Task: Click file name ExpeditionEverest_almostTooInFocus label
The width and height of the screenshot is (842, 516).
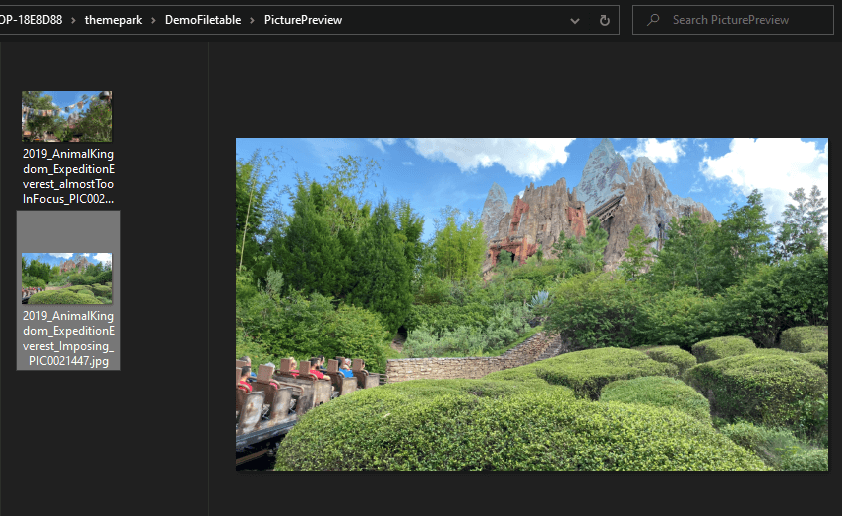Action: coord(69,176)
